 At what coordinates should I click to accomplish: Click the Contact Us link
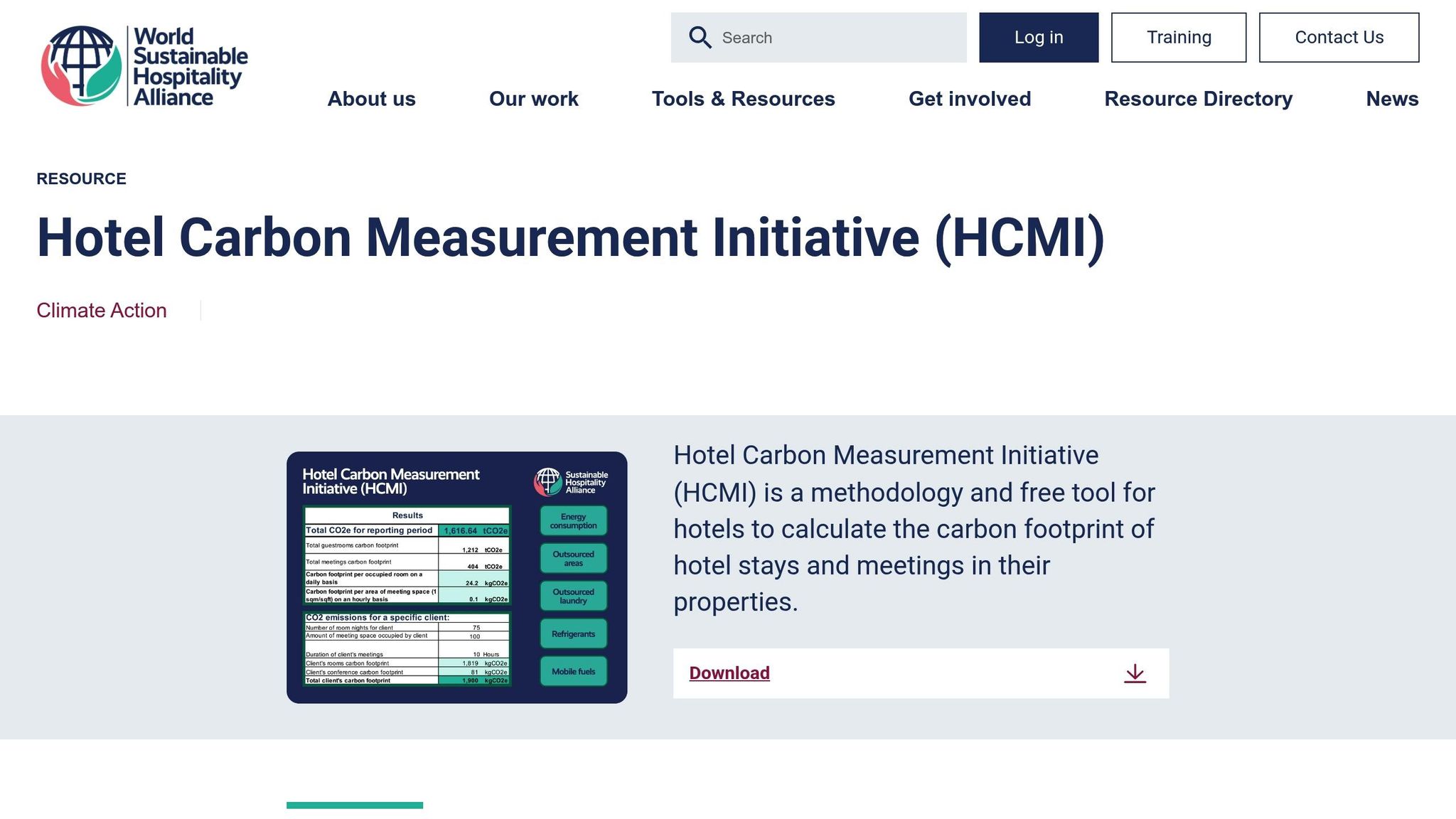click(1339, 37)
